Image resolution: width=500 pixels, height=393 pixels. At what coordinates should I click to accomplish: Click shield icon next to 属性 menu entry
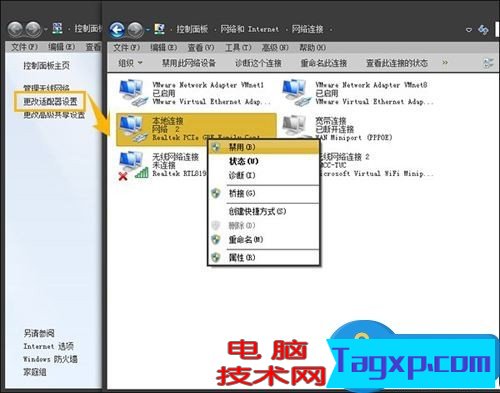216,257
